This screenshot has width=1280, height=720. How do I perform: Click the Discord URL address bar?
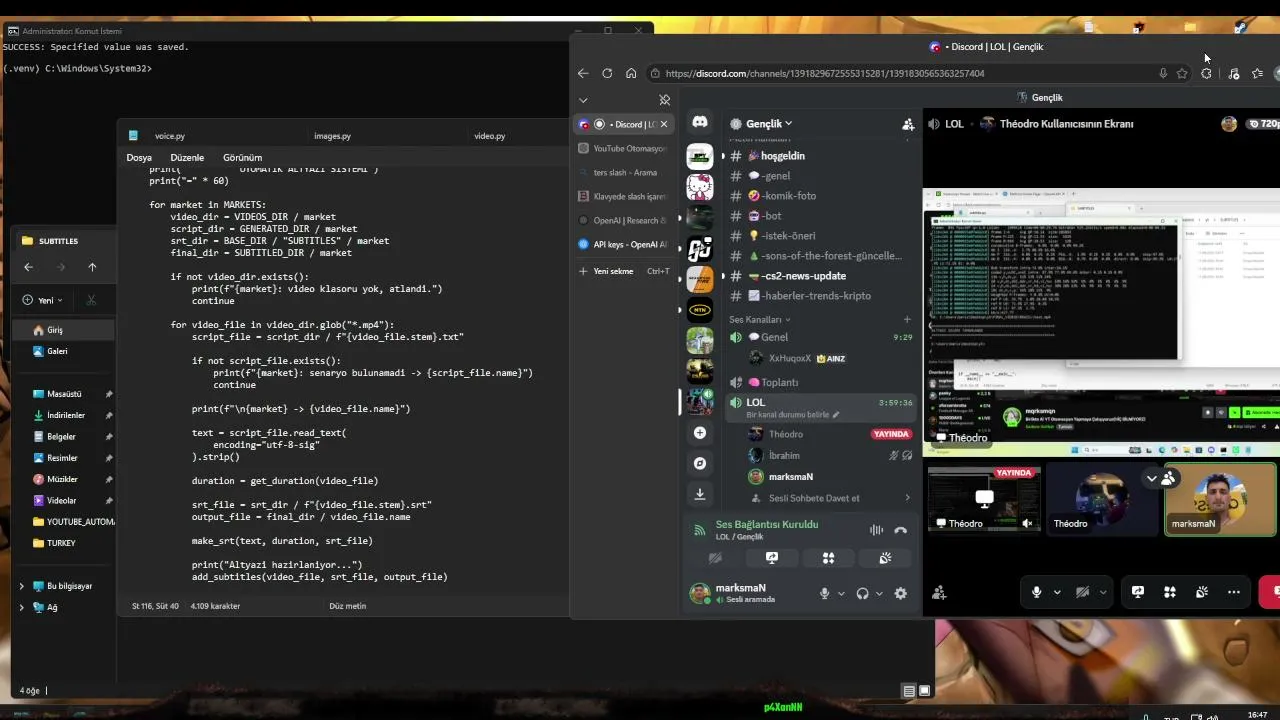(900, 73)
